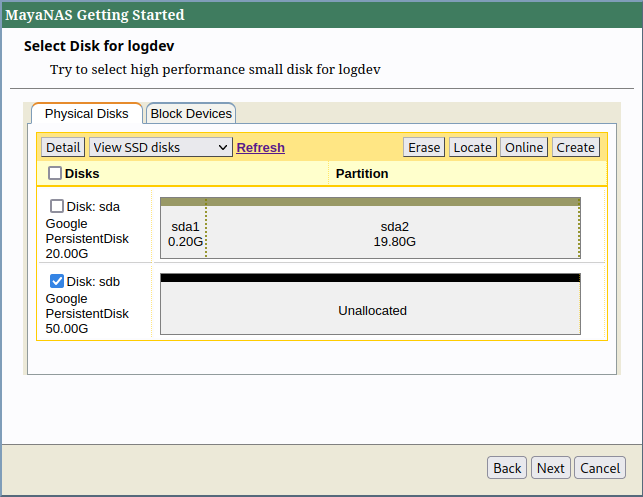Open the View SSD disks dropdown

click(160, 147)
